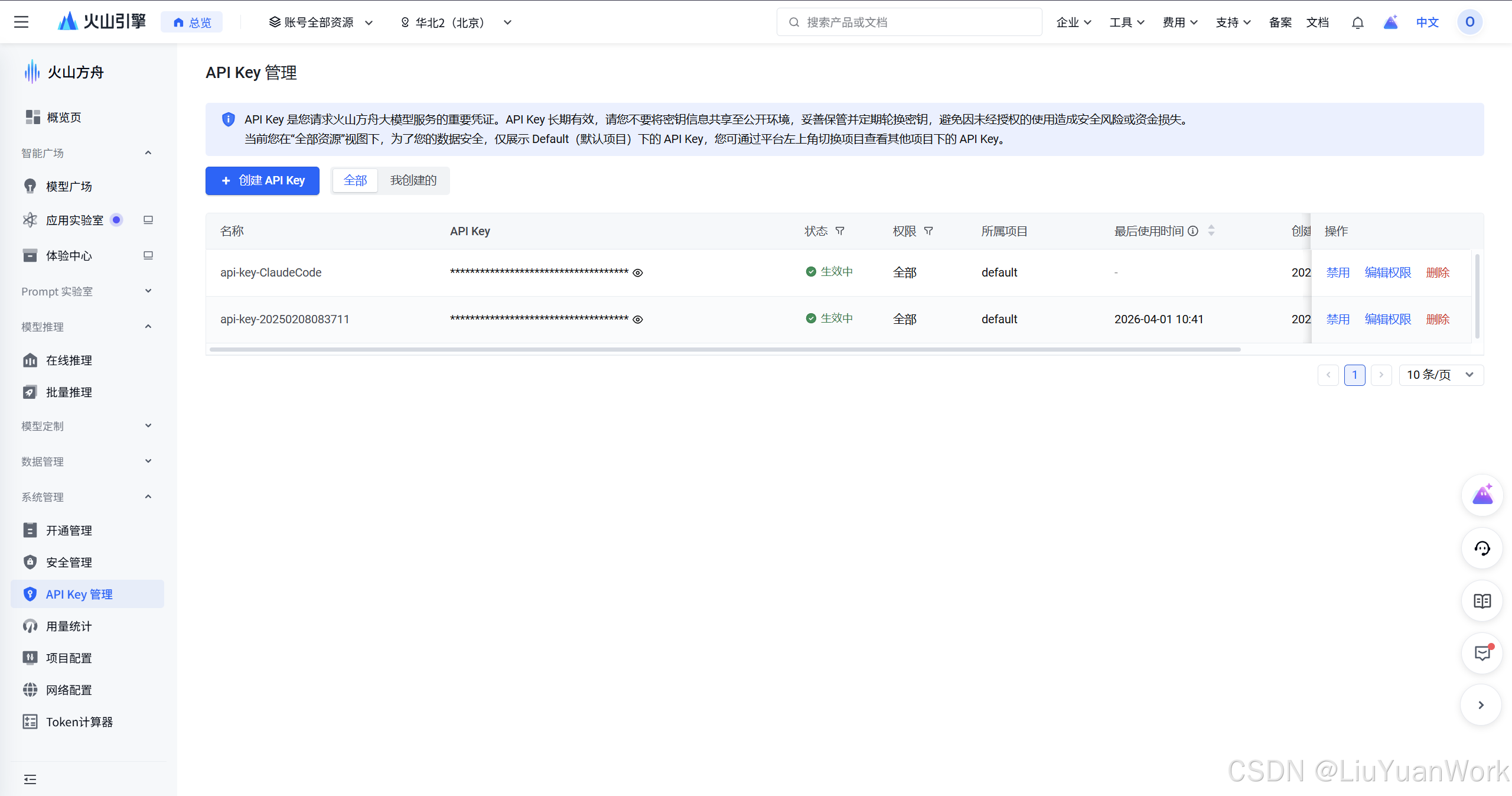This screenshot has width=1512, height=796.
Task: Disable the api-key-20250208083711 key via 禁用
Action: coord(1338,320)
